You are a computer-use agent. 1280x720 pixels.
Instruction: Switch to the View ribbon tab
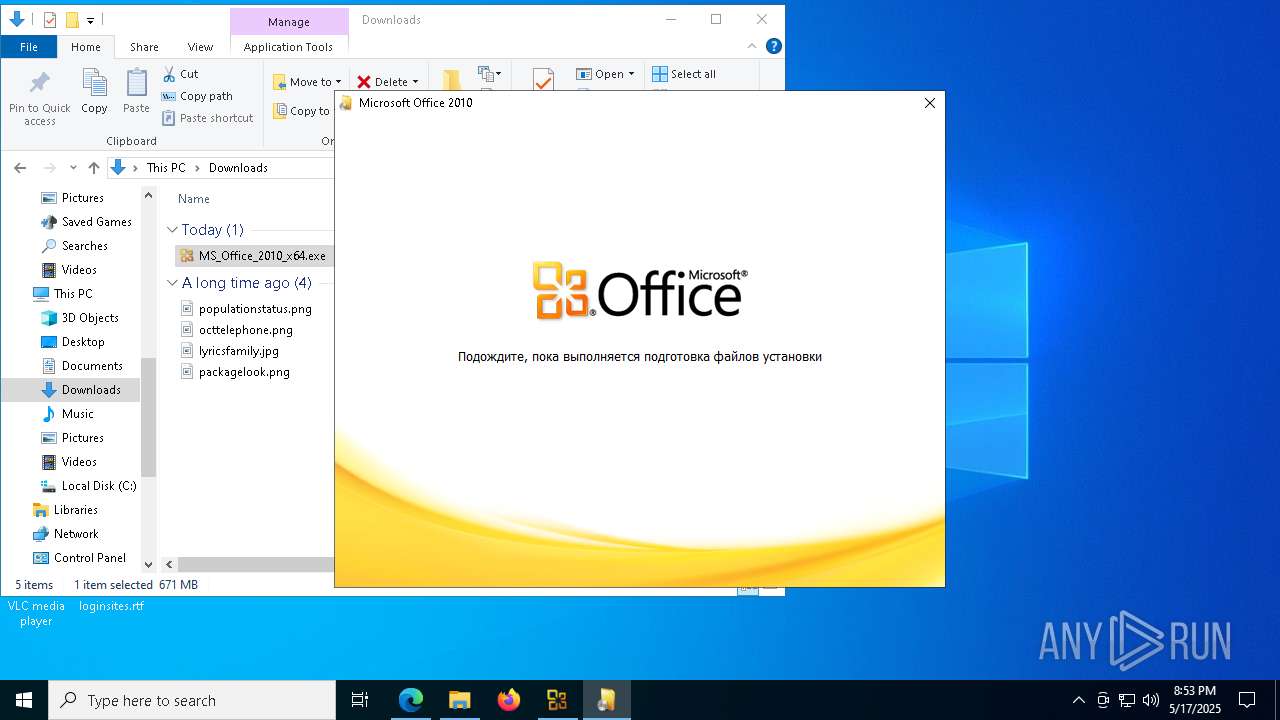200,47
